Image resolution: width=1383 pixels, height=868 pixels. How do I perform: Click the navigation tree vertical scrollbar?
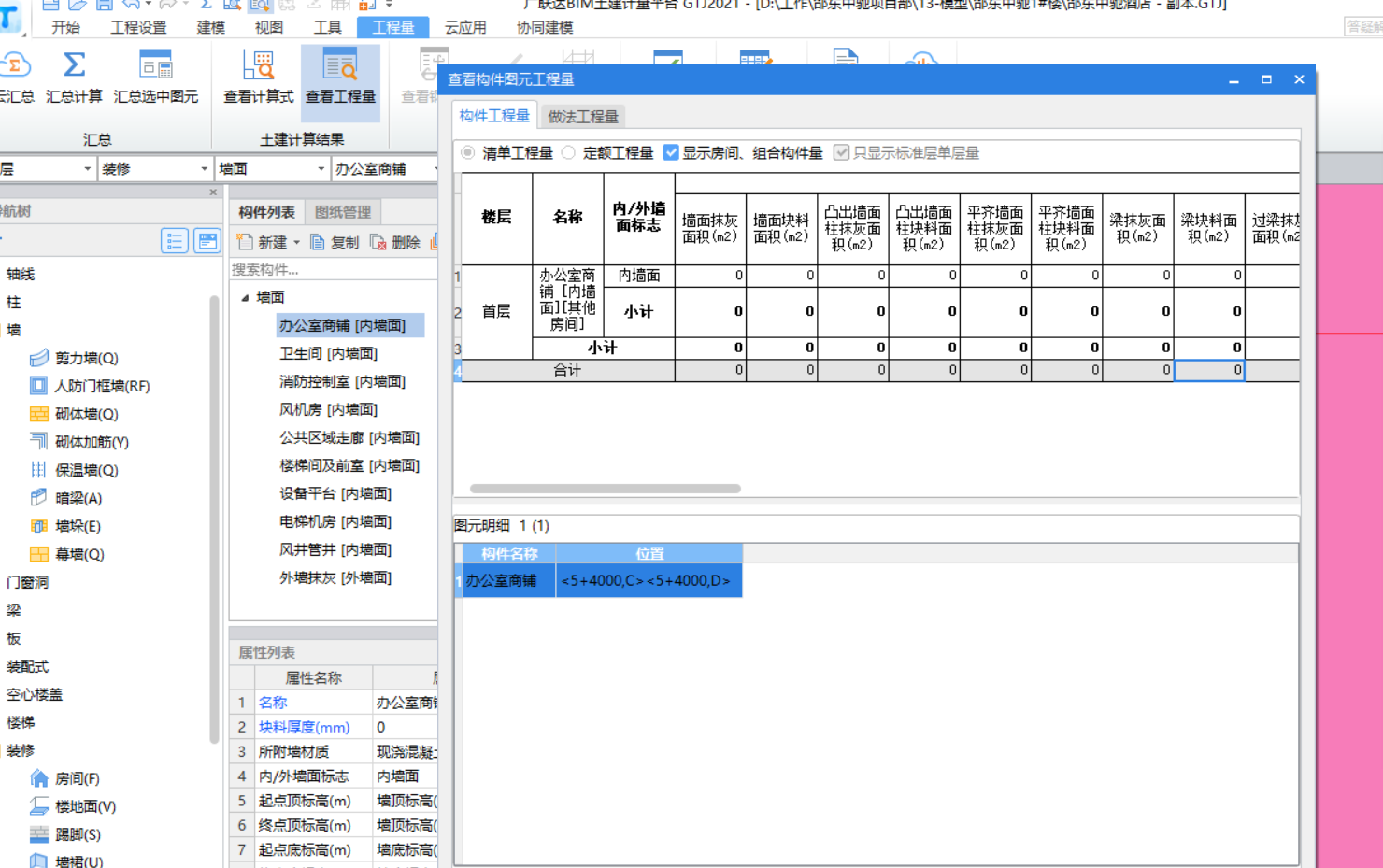click(214, 519)
